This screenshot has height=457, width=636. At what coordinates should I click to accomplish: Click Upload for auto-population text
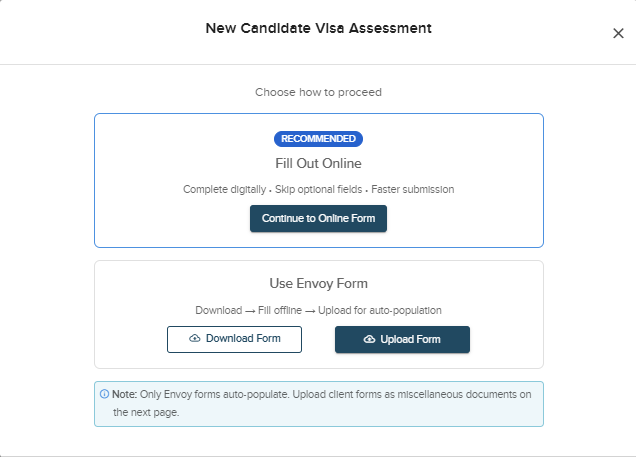pyautogui.click(x=380, y=311)
